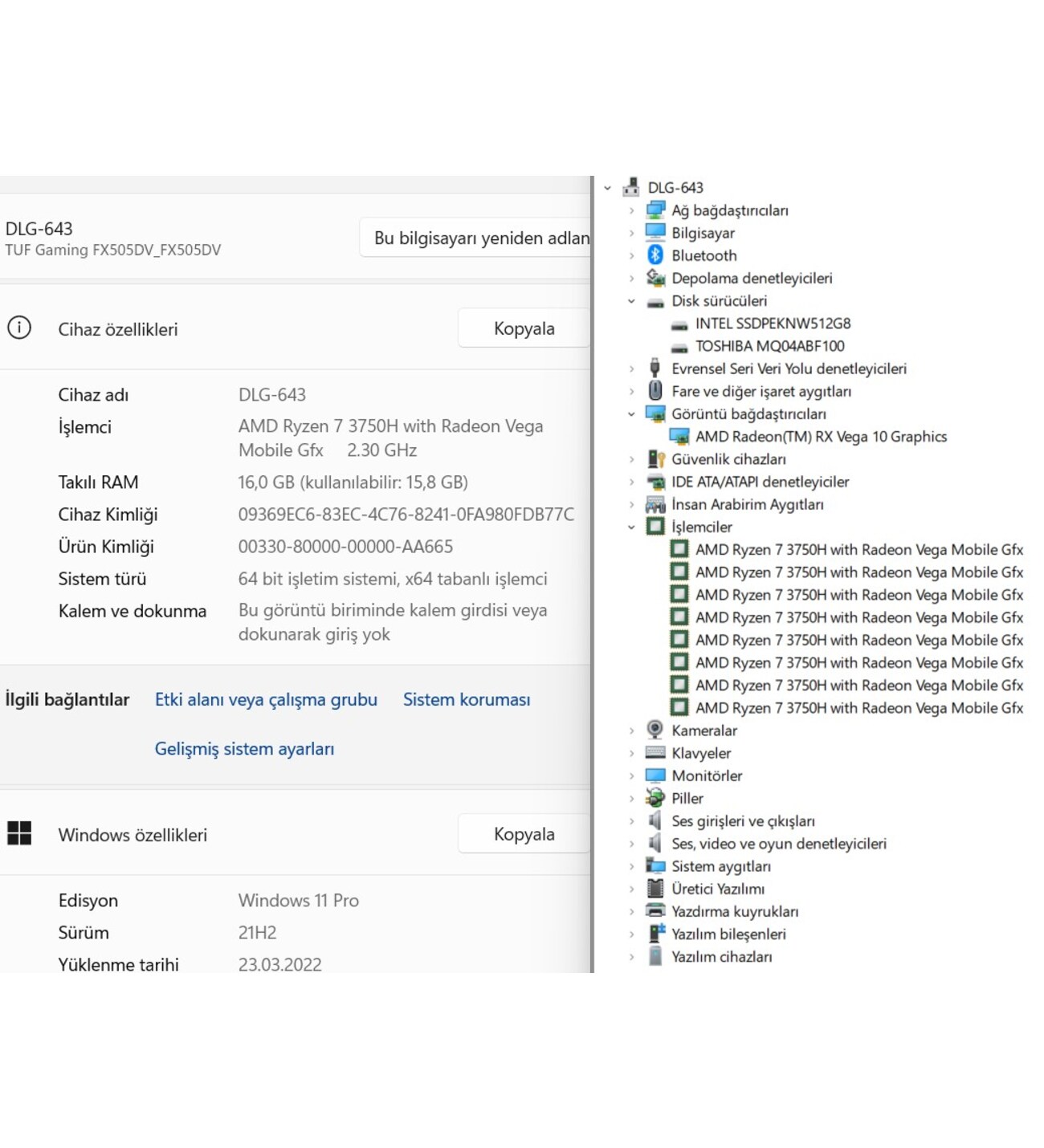The height and width of the screenshot is (1148, 1044).
Task: Click Kopyala next to Windows özellikleri
Action: point(524,834)
